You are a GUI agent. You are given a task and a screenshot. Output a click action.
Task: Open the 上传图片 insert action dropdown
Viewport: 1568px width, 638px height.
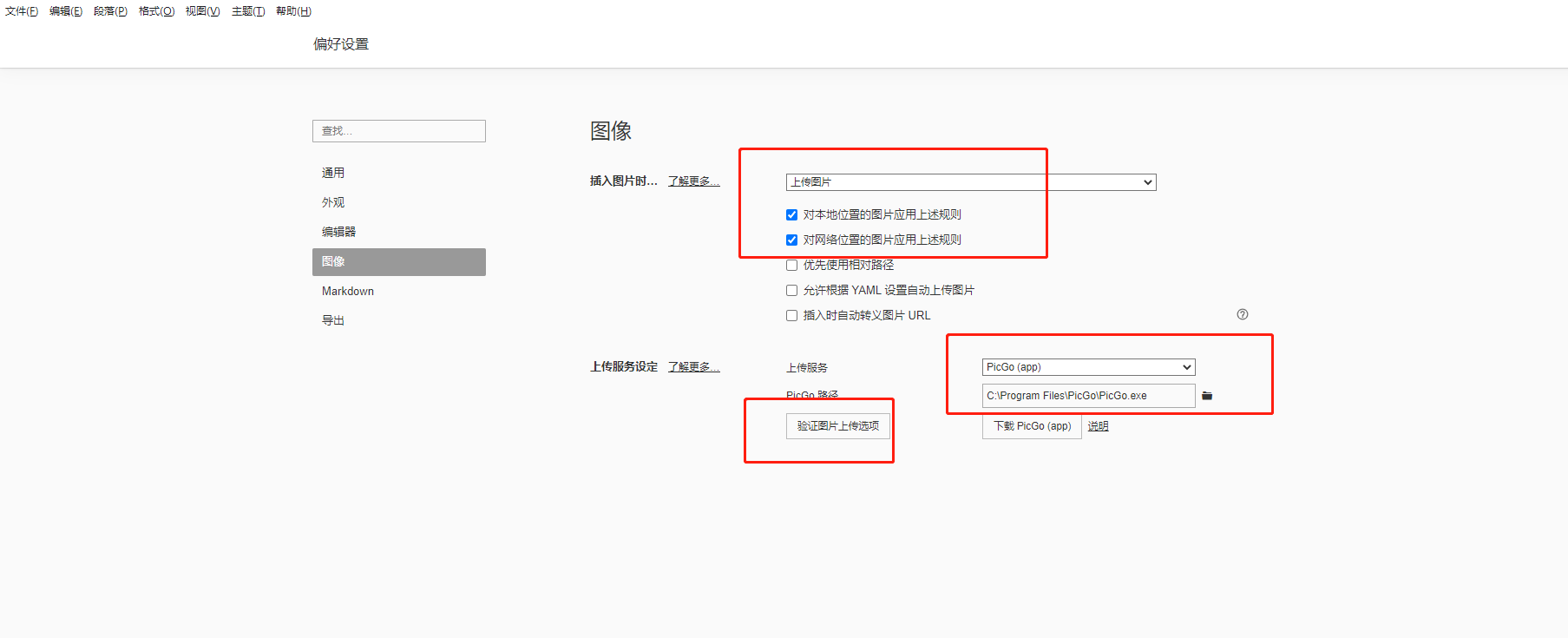coord(970,182)
